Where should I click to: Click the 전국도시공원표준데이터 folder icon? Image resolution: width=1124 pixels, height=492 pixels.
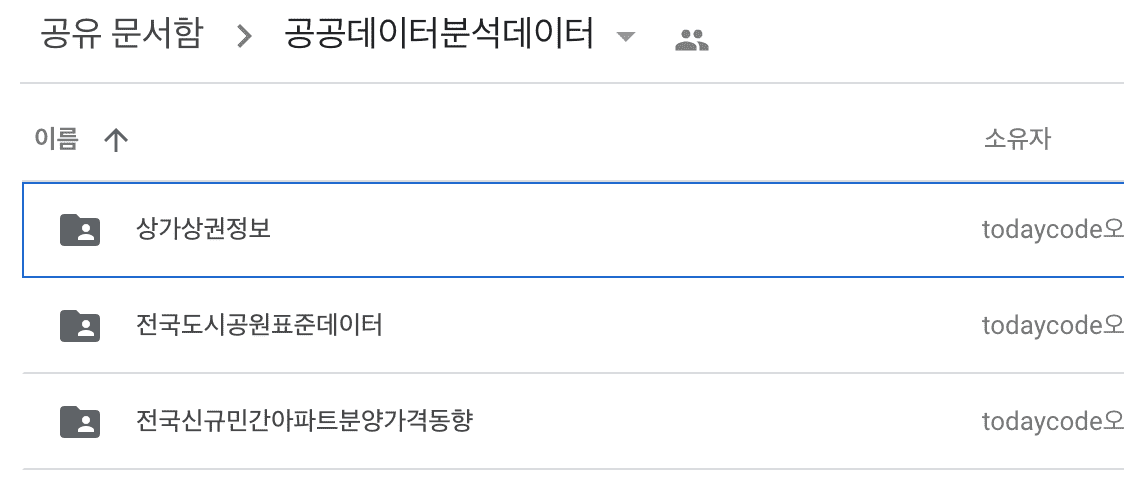click(x=80, y=326)
